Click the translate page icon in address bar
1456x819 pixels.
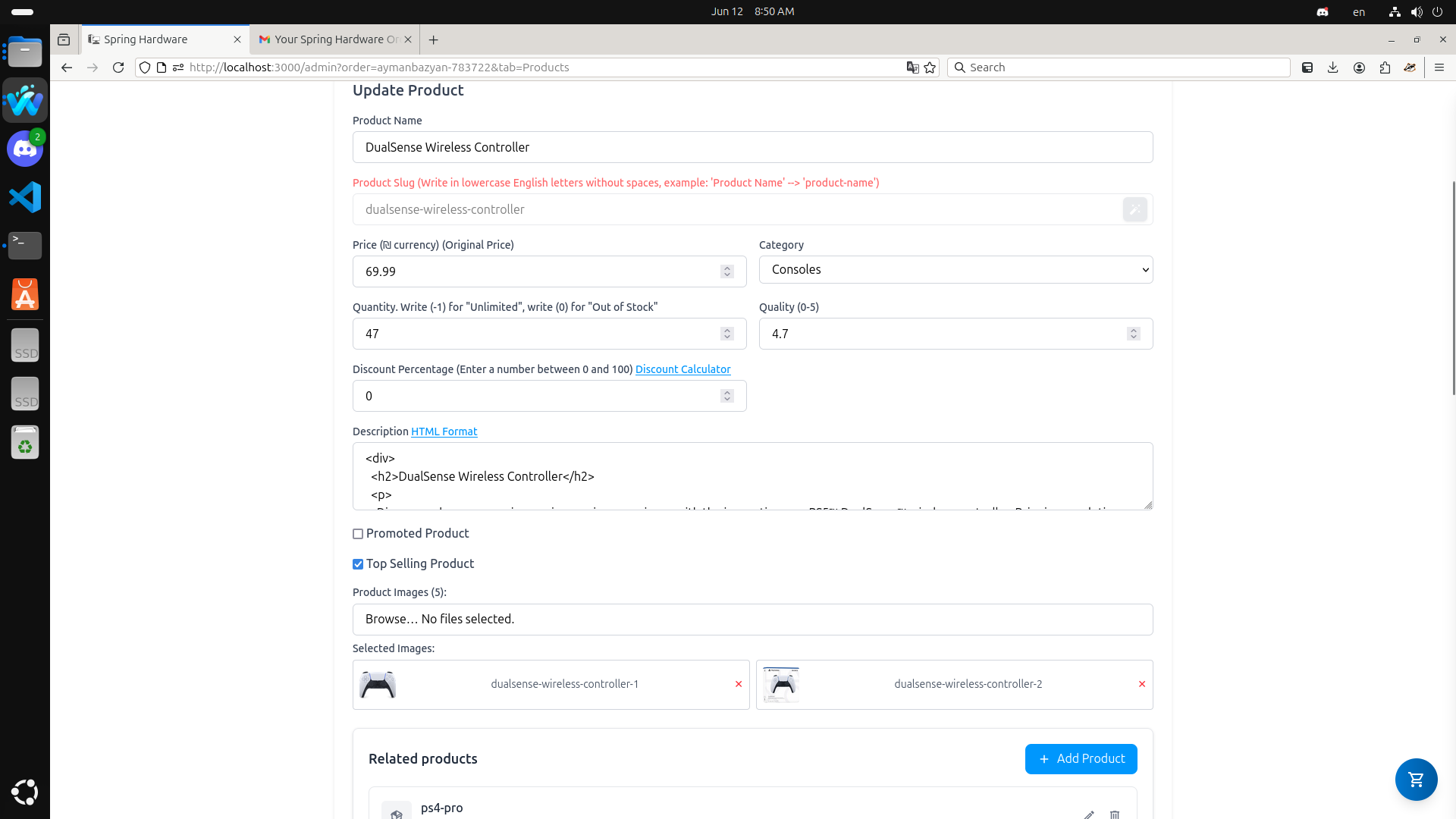tap(912, 67)
